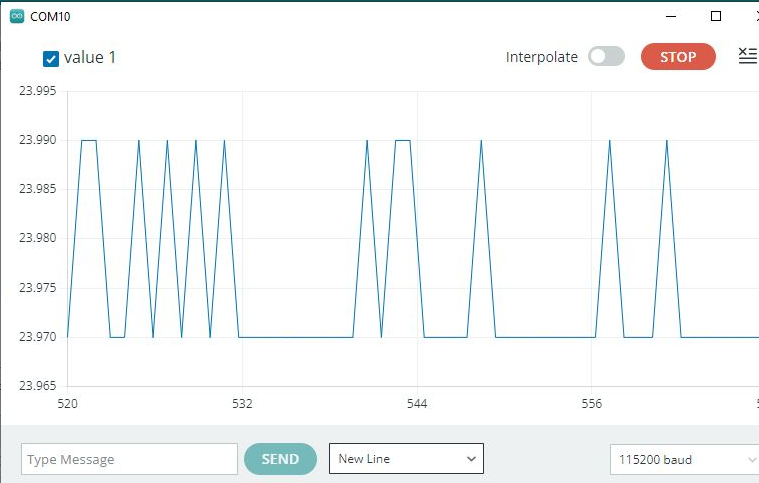Click the COM10 window title
Viewport: 759px width, 483px height.
pos(50,16)
